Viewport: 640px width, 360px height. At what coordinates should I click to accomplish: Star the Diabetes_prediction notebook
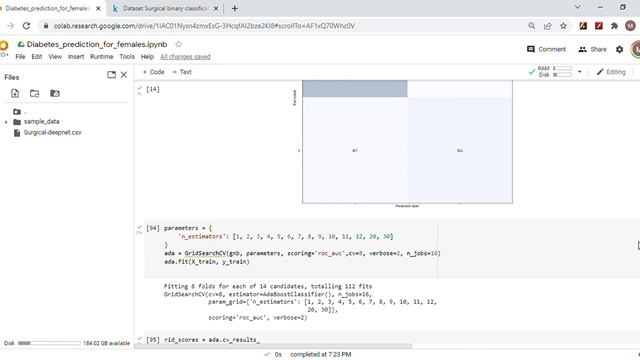pyautogui.click(x=178, y=44)
